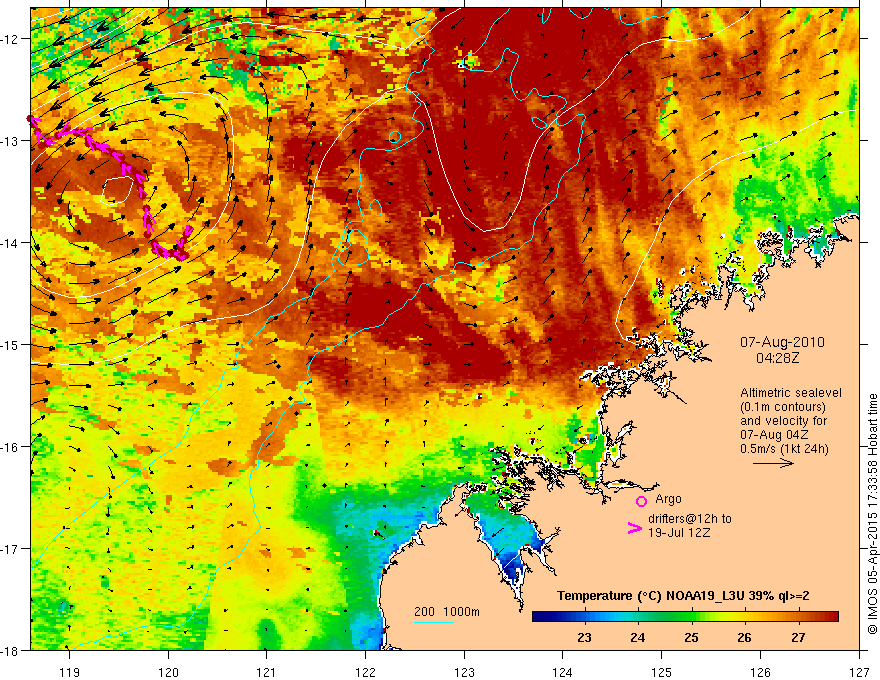Screen dimensions: 880x680
Task: Click the 'drifters@12h to' label
Action: click(x=690, y=518)
